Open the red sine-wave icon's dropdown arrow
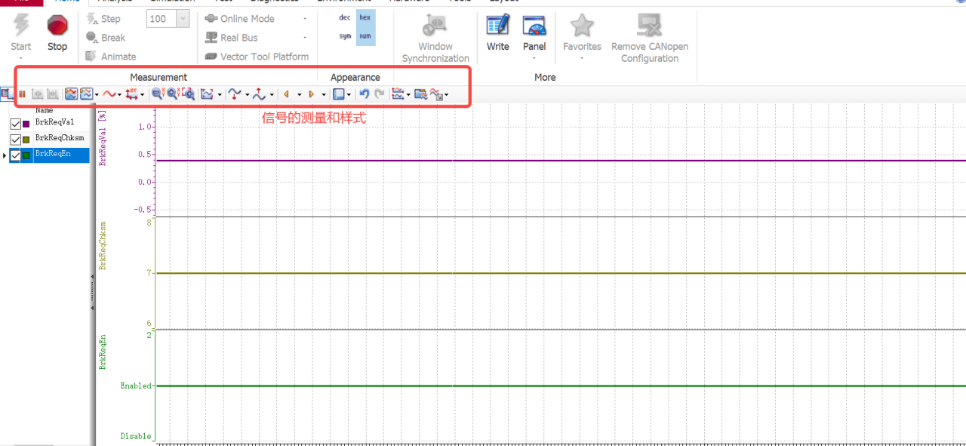Viewport: 966px width, 446px height. click(120, 94)
